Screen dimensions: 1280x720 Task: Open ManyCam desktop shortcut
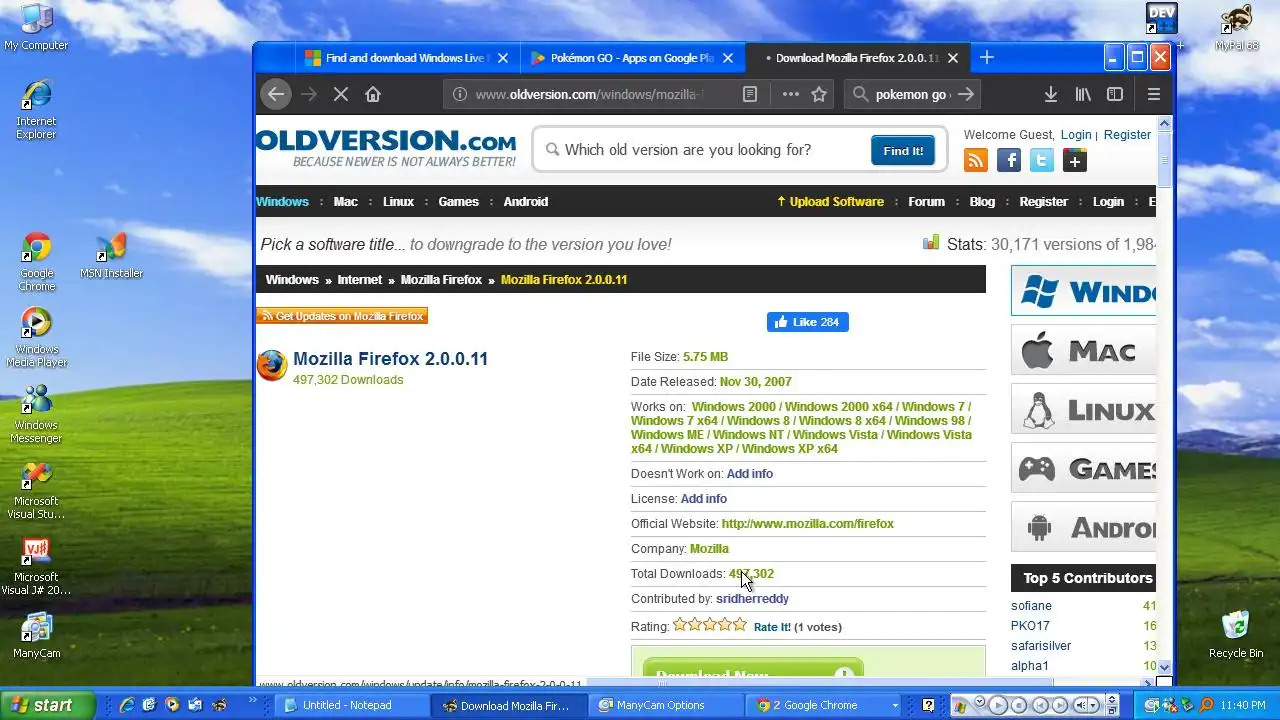click(x=37, y=636)
